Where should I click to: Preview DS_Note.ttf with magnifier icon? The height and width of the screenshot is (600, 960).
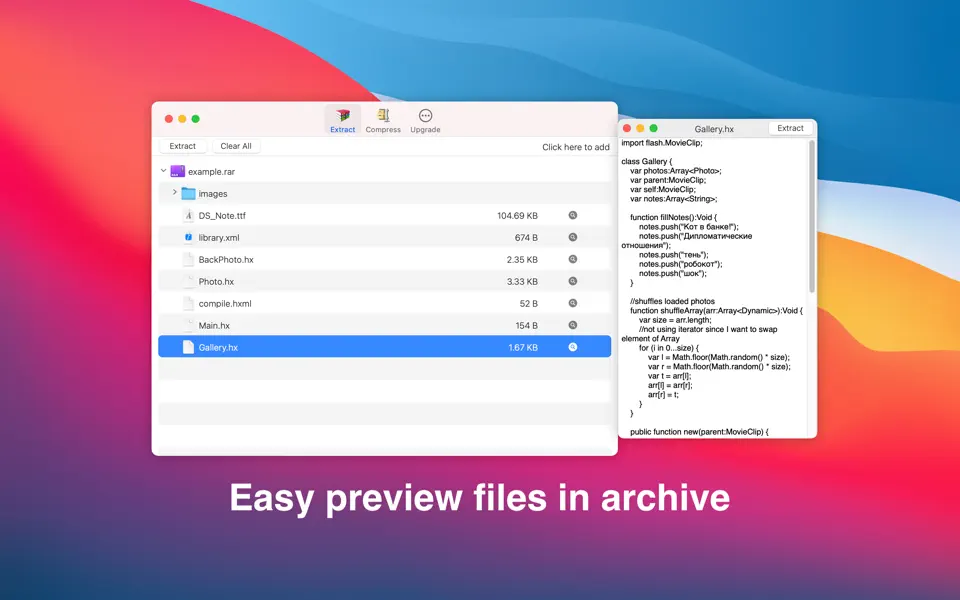coord(572,216)
